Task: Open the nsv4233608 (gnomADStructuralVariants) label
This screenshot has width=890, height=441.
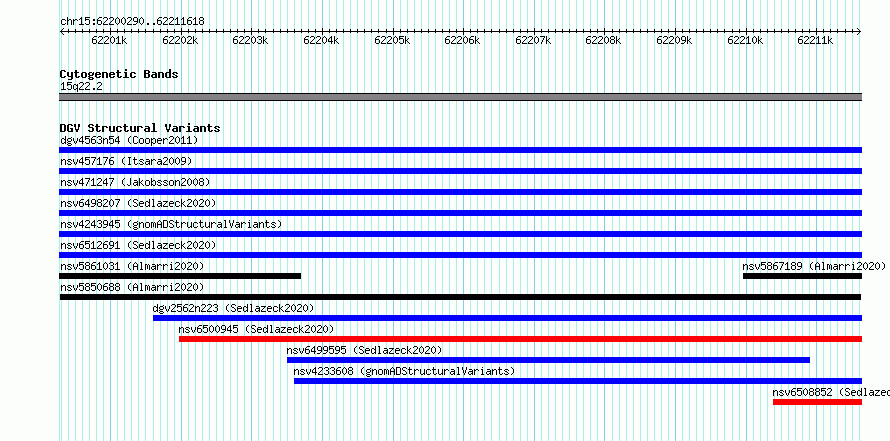Action: (404, 372)
